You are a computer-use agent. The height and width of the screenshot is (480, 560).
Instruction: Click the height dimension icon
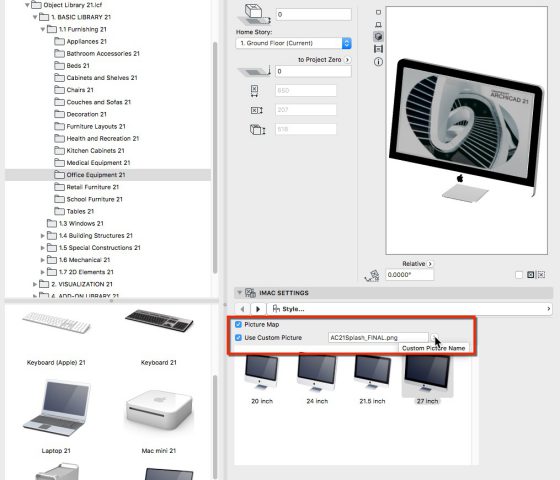pyautogui.click(x=257, y=129)
